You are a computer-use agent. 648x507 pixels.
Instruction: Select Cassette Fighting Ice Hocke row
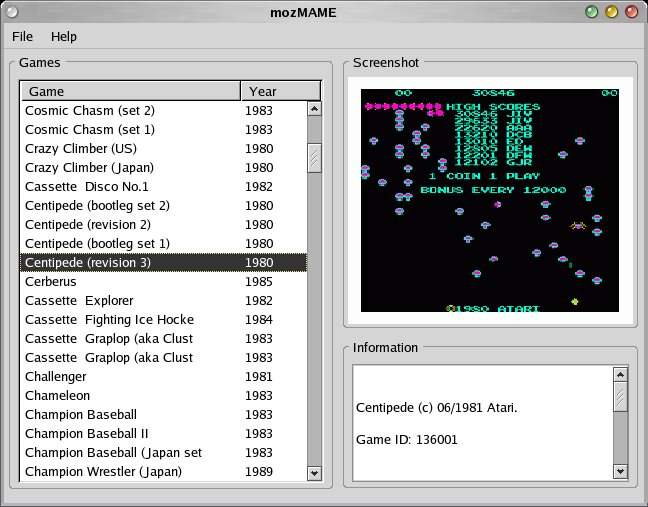click(164, 320)
